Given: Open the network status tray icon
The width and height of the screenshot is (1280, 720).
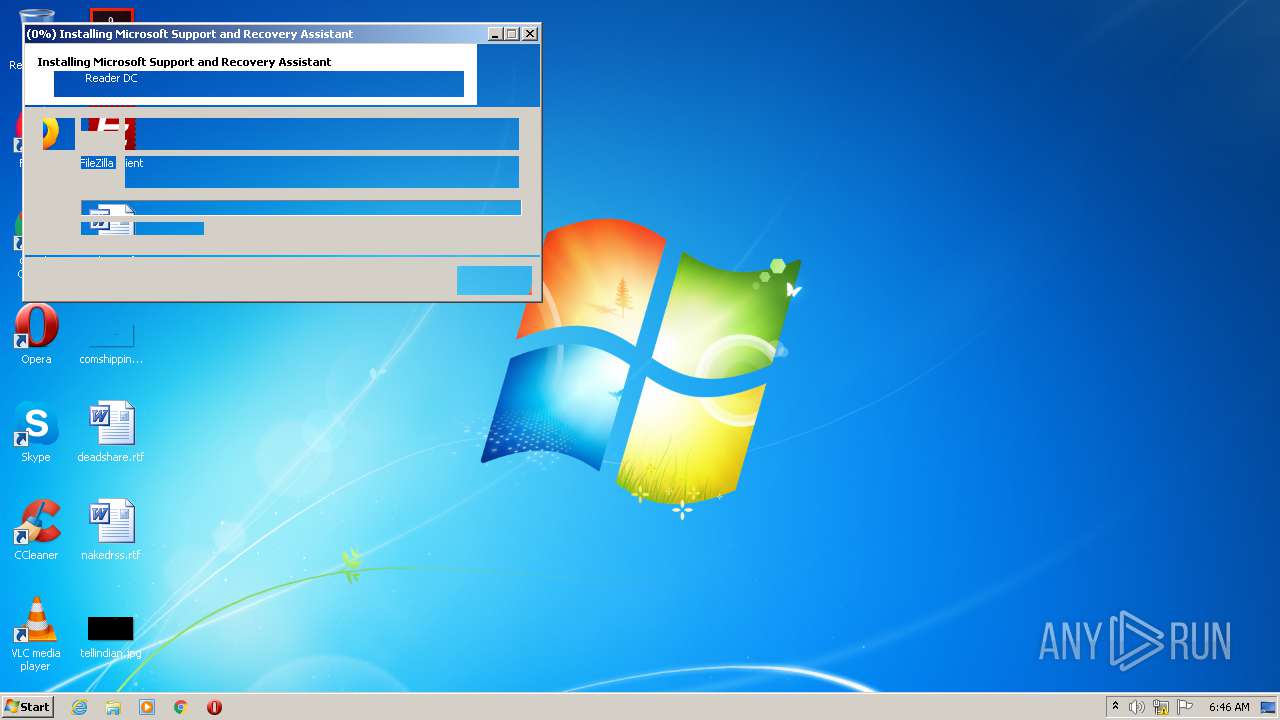Looking at the screenshot, I should click(x=1161, y=707).
